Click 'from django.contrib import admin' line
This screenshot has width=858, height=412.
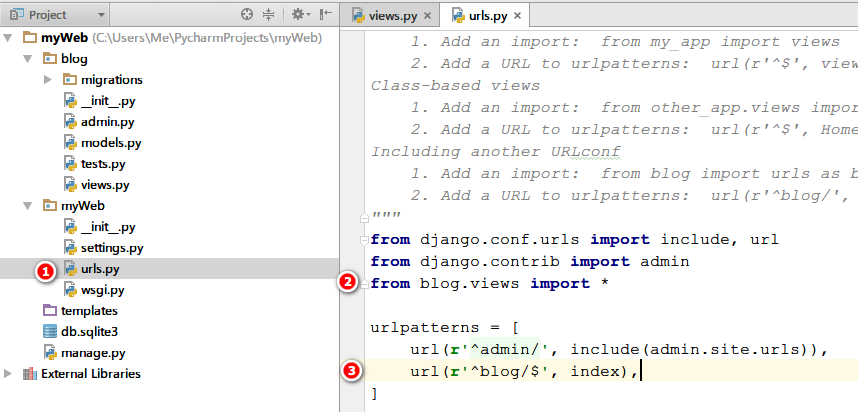coord(530,262)
